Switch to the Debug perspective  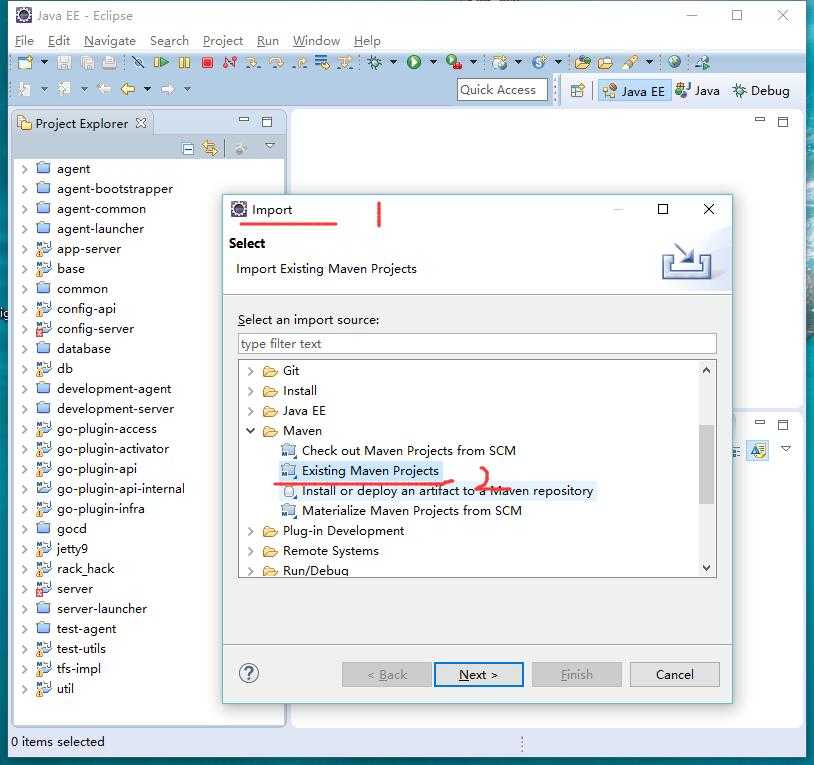coord(761,91)
